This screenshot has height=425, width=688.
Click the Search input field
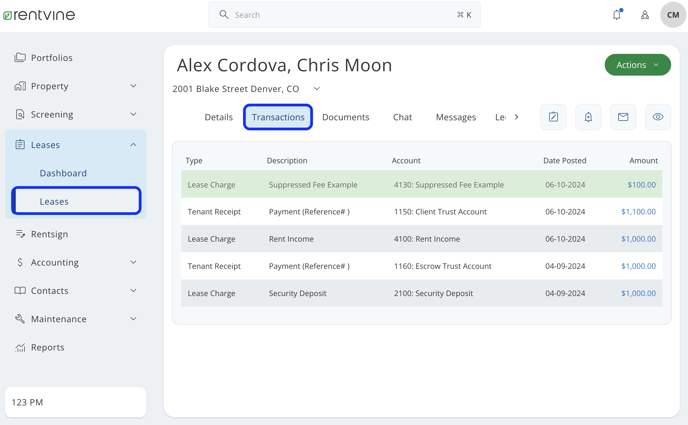(344, 15)
